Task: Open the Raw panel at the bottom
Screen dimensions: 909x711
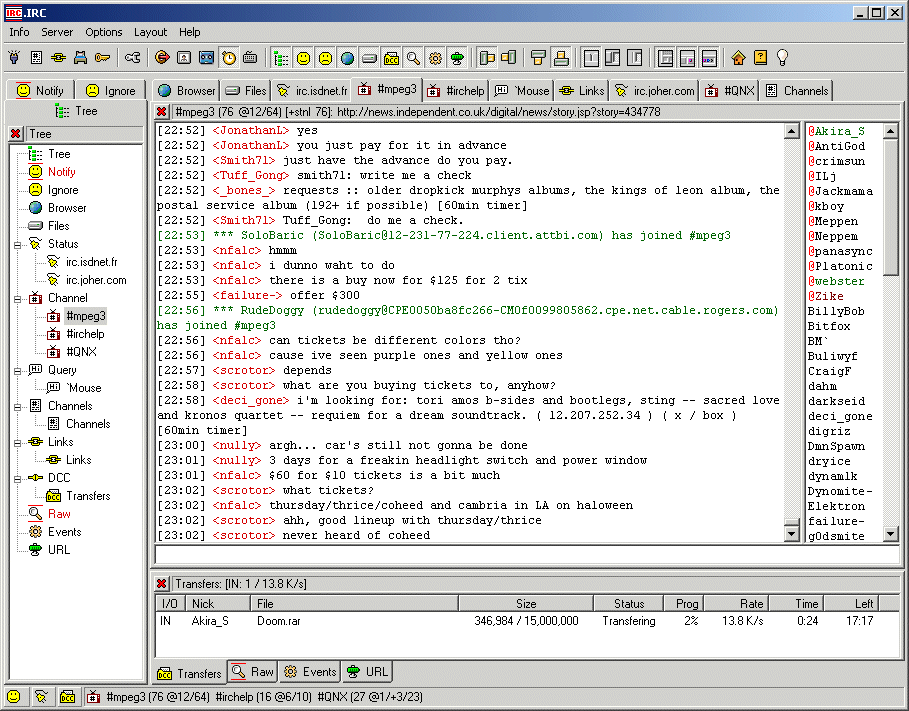Action: (x=251, y=671)
